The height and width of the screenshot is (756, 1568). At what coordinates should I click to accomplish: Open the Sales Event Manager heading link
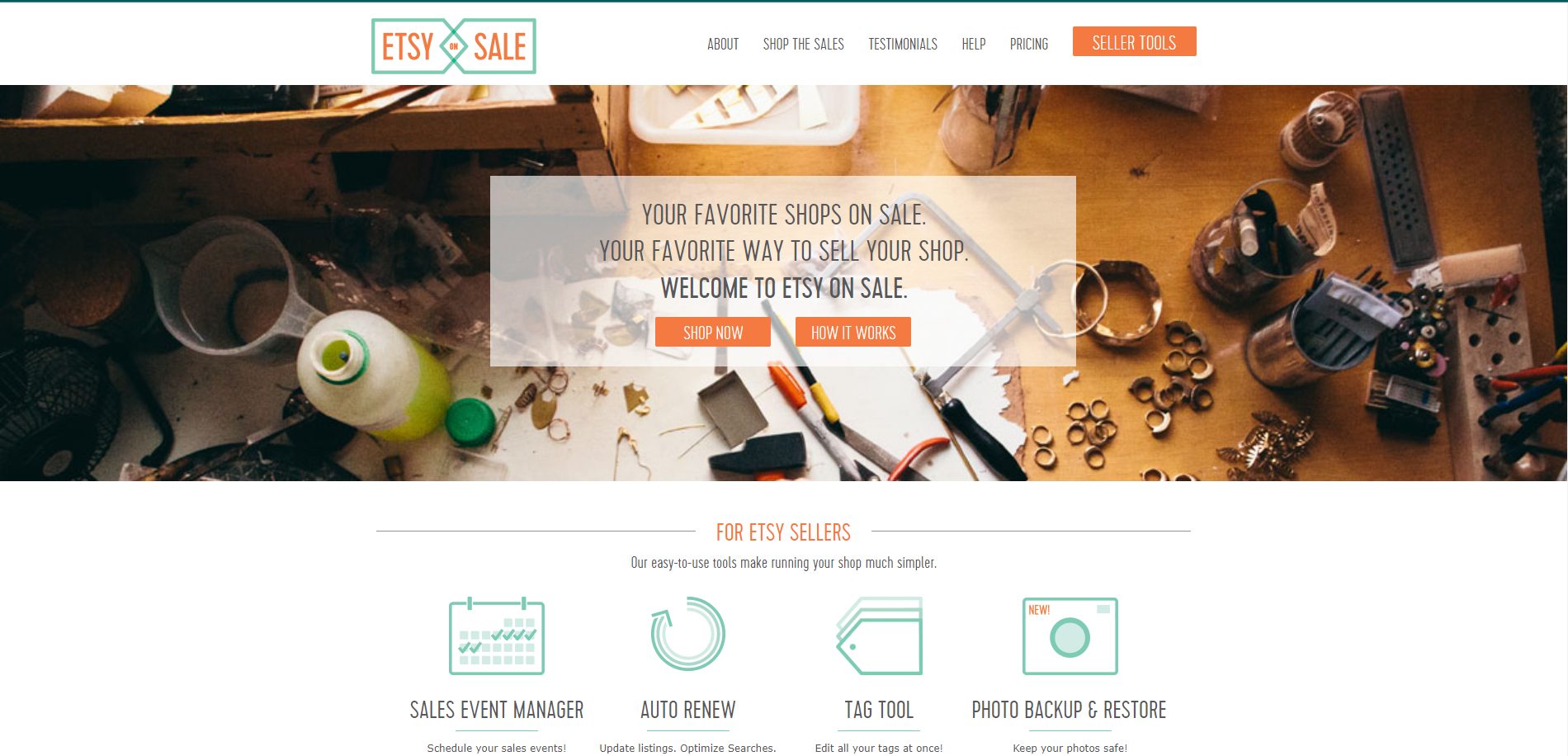click(x=497, y=710)
